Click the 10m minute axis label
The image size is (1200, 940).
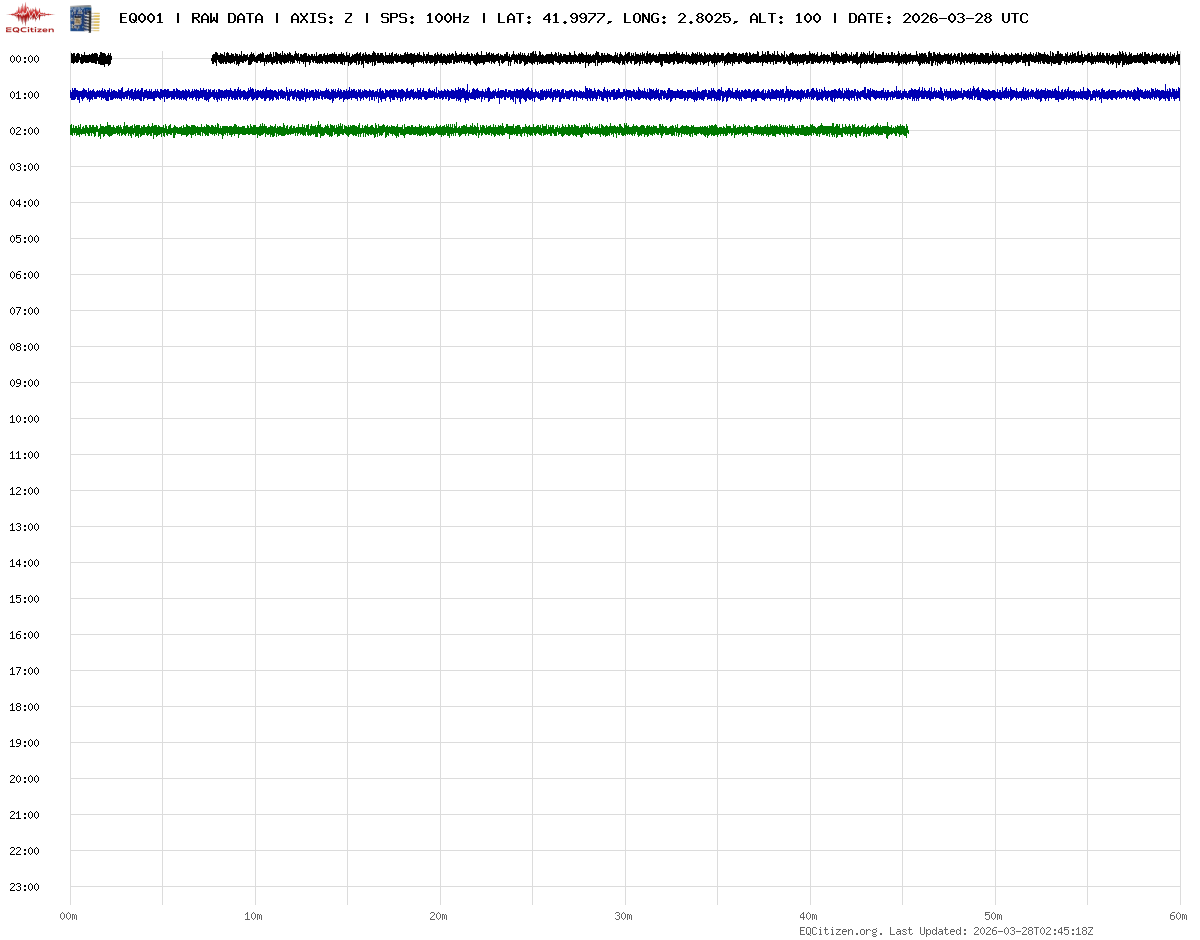coord(254,916)
